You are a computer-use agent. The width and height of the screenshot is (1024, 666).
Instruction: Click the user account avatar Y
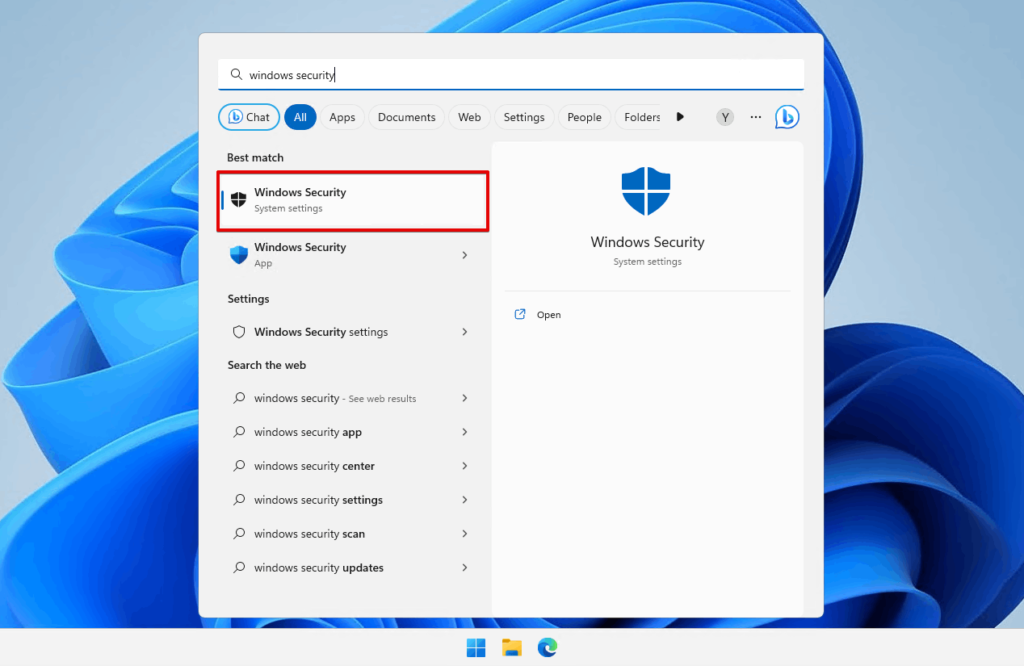(724, 117)
